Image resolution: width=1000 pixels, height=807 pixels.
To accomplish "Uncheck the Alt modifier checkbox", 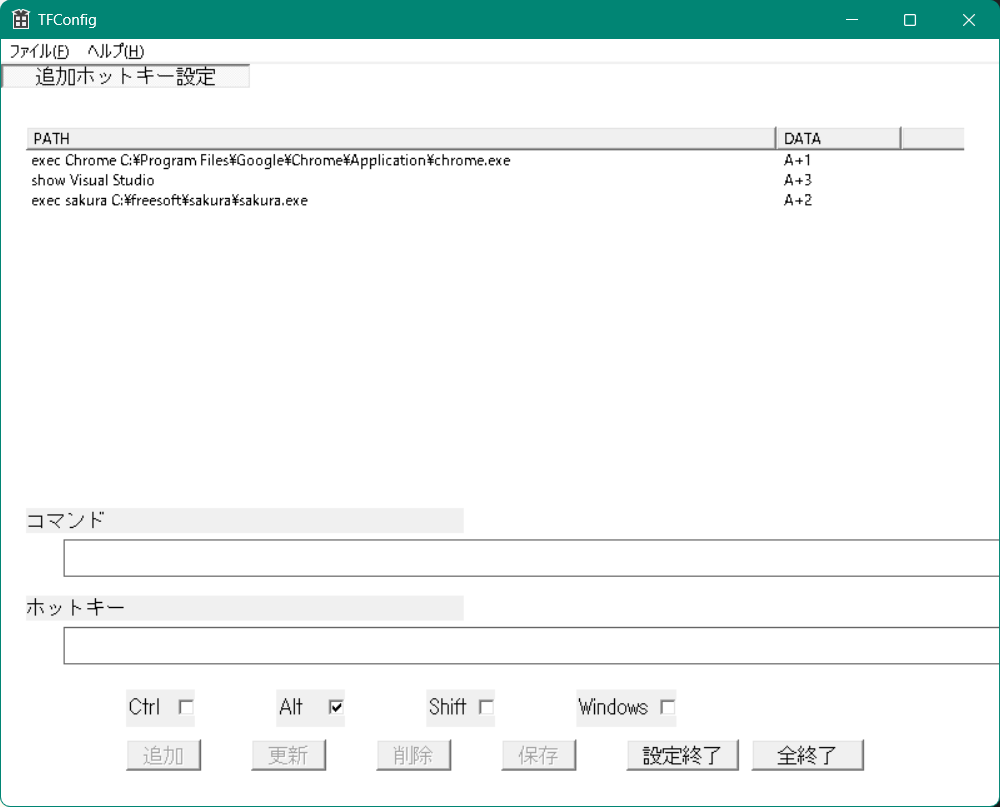I will pyautogui.click(x=336, y=707).
